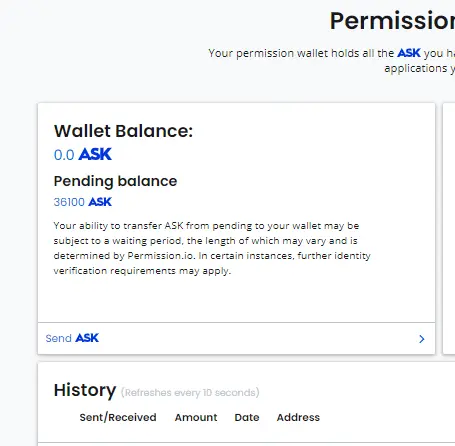Screen dimensions: 455x446
Task: Click the Sent/Received column header
Action: point(118,417)
